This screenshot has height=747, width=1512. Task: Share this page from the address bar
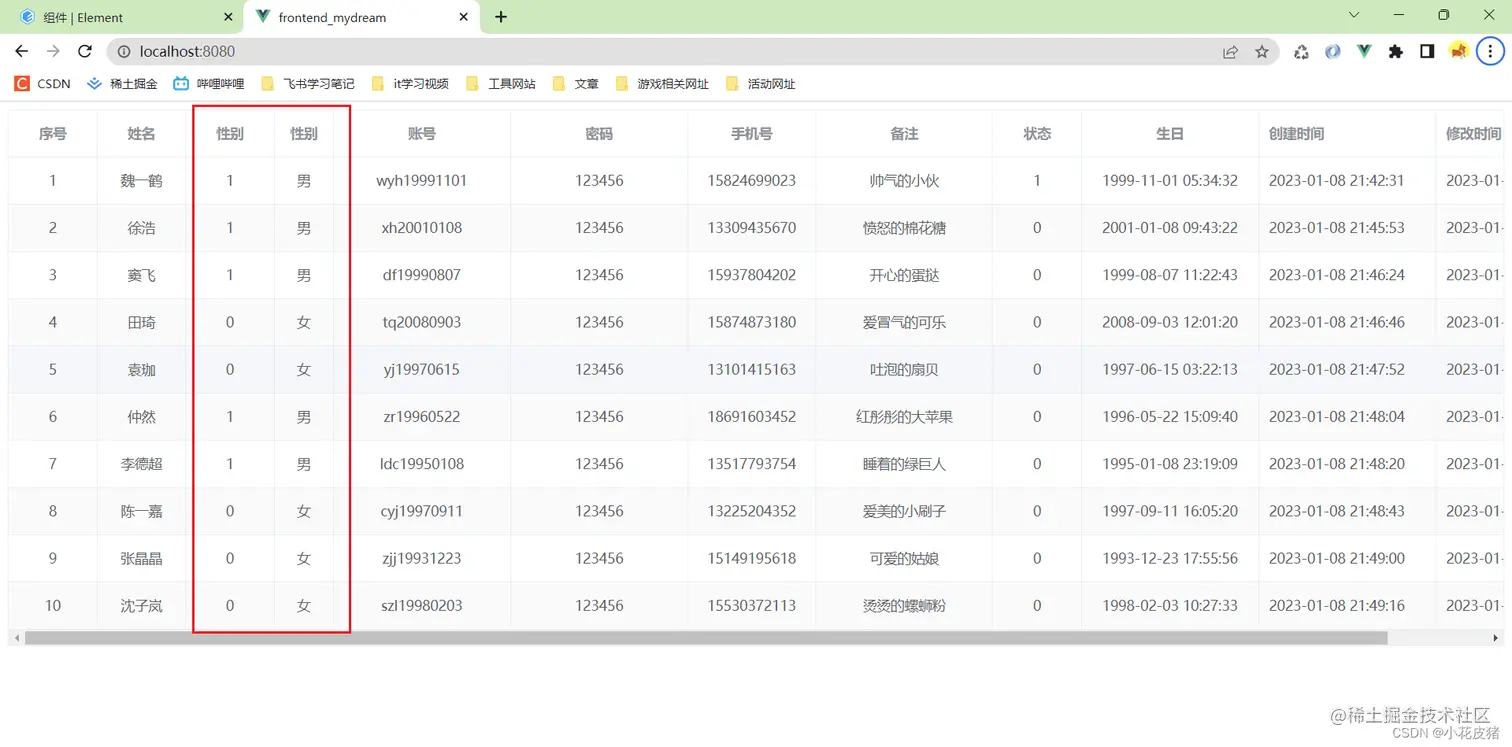click(x=1230, y=52)
